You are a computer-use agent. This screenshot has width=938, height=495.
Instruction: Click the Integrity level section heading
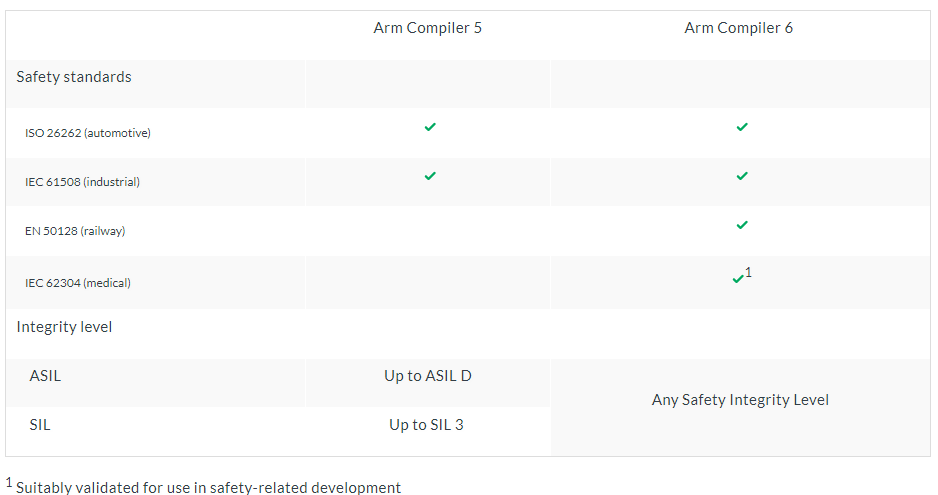pyautogui.click(x=64, y=327)
